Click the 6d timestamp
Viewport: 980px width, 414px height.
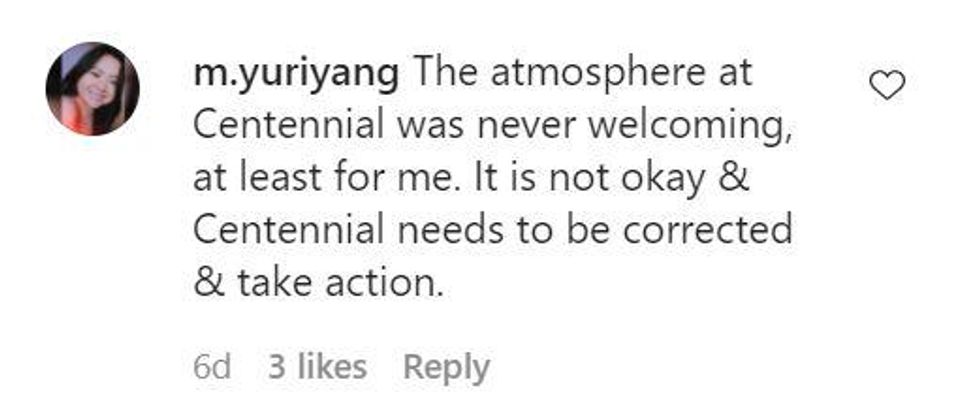pyautogui.click(x=211, y=367)
